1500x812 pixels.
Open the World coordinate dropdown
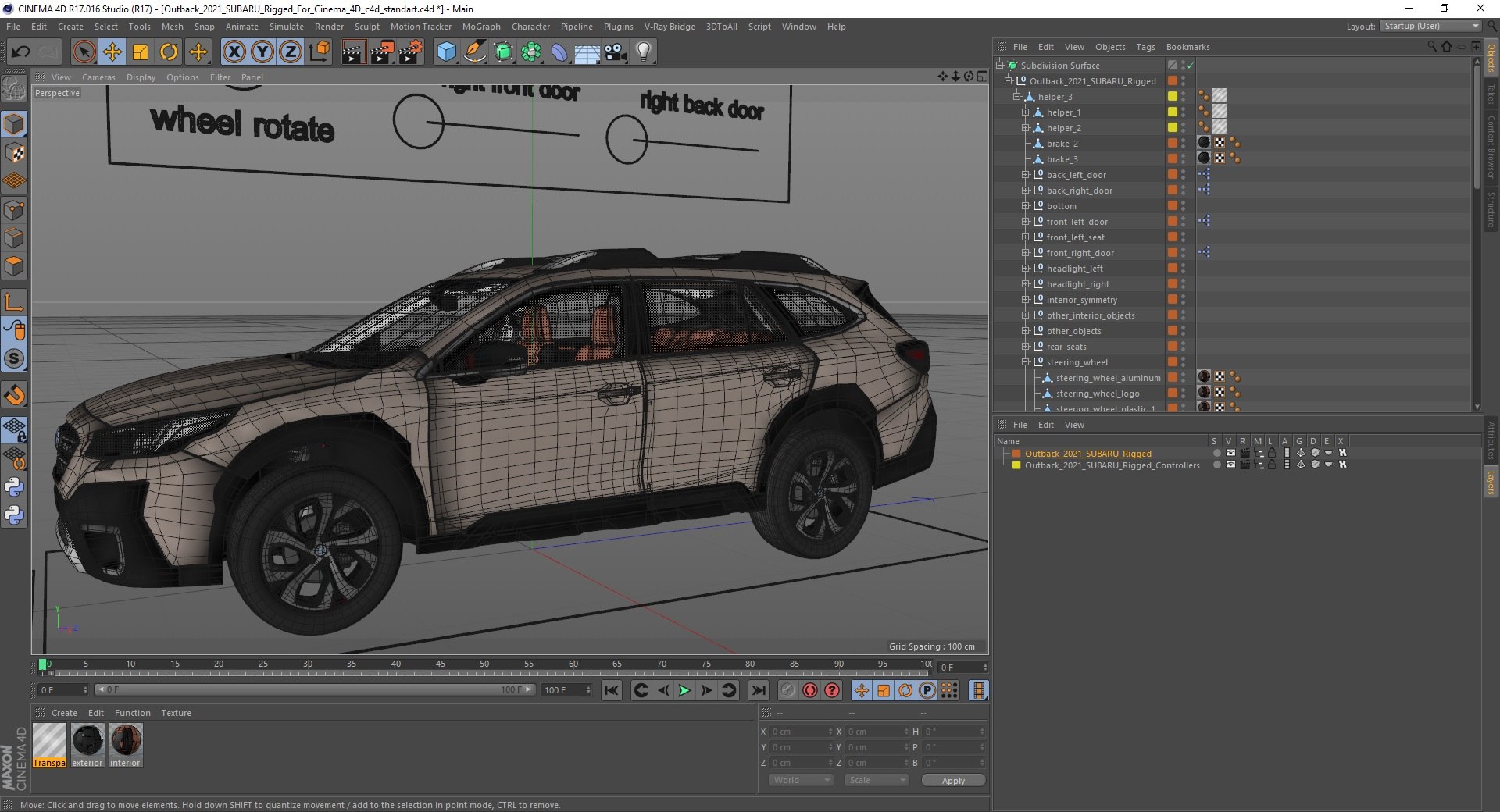[801, 780]
